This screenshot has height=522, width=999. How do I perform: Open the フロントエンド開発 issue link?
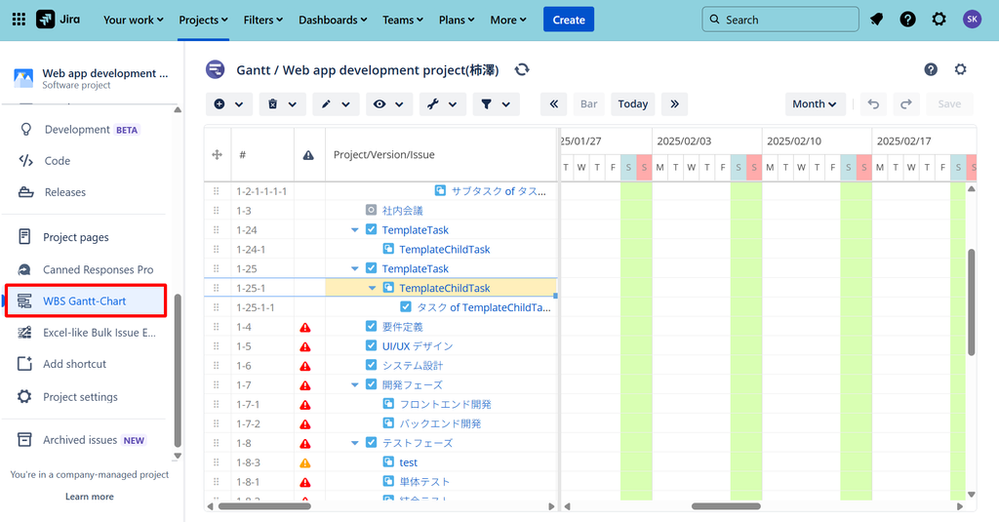pyautogui.click(x=445, y=404)
